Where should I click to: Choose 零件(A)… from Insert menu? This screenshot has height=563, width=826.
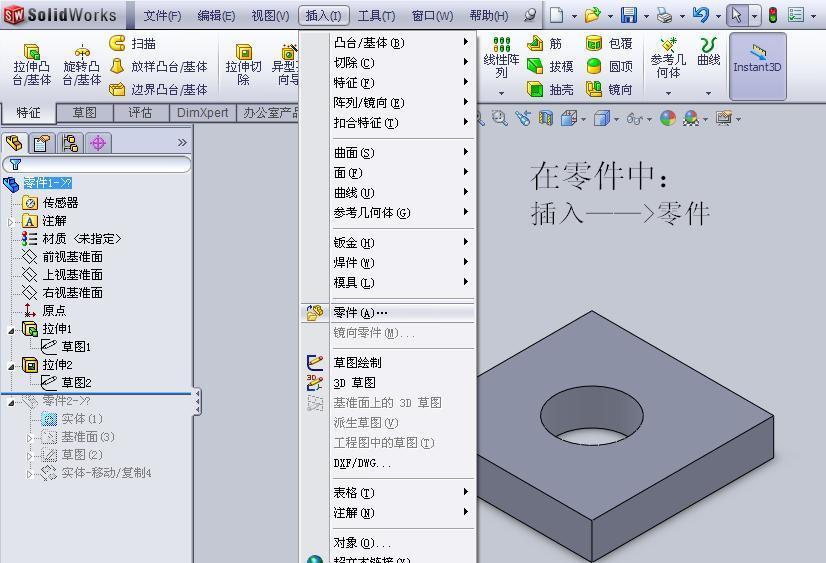(388, 313)
